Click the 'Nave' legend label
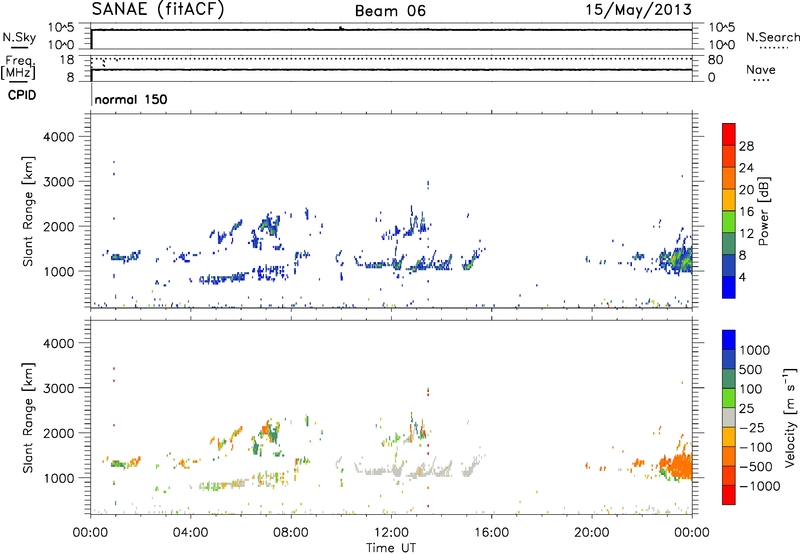The image size is (800, 554). pyautogui.click(x=761, y=69)
